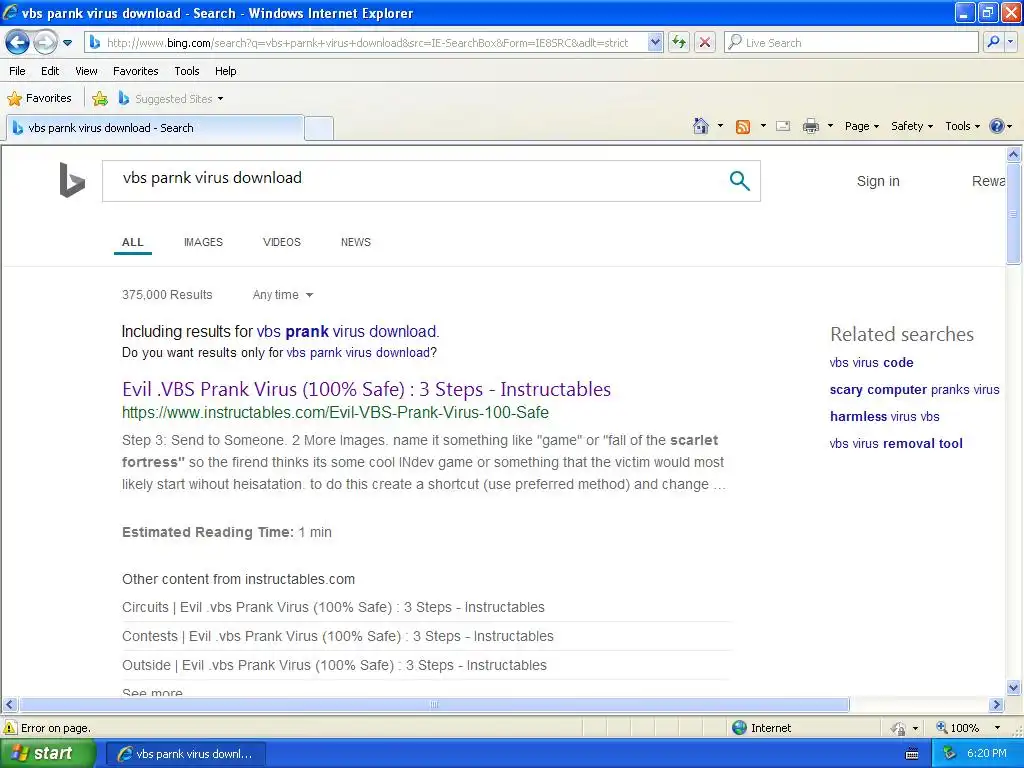Open Suggested Sites dropdown

tap(171, 99)
